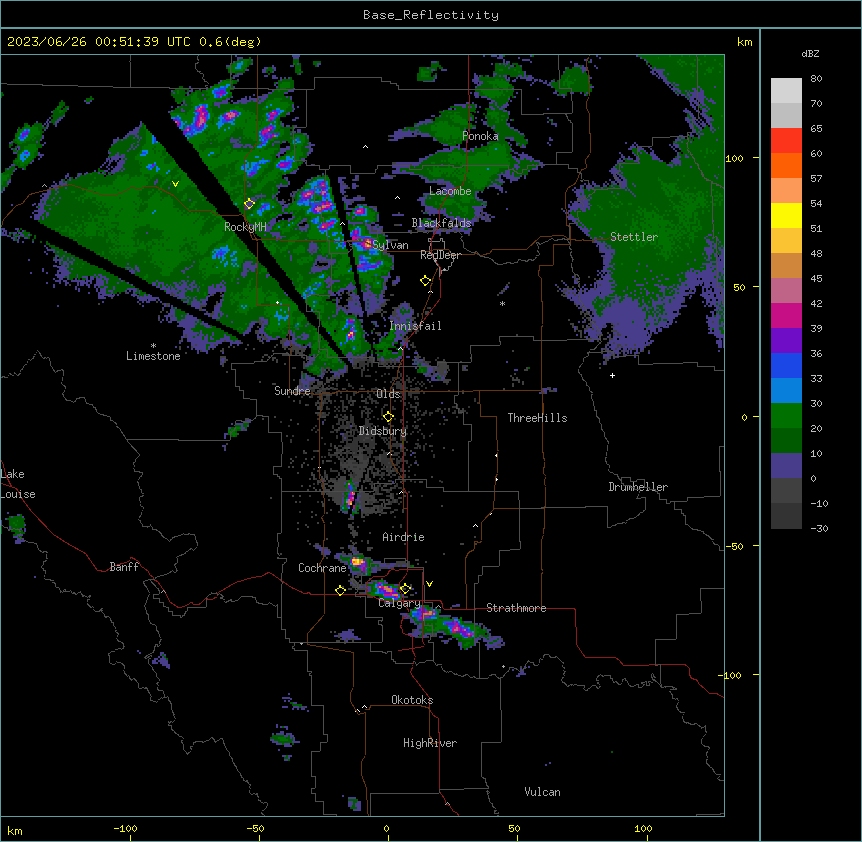The image size is (862, 842).
Task: Click the Blackfalds city label
Action: [x=441, y=223]
